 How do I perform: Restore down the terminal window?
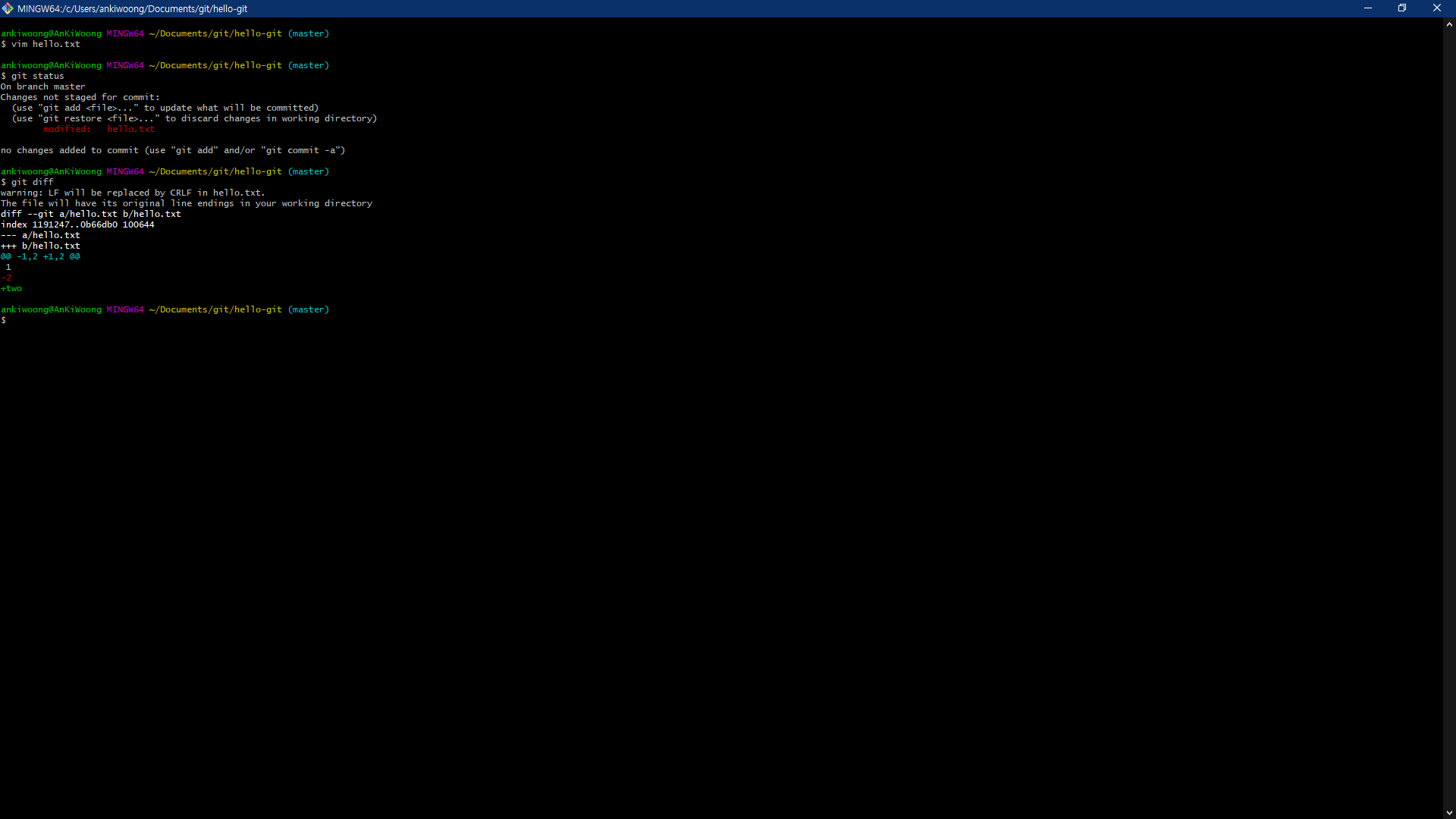tap(1402, 8)
